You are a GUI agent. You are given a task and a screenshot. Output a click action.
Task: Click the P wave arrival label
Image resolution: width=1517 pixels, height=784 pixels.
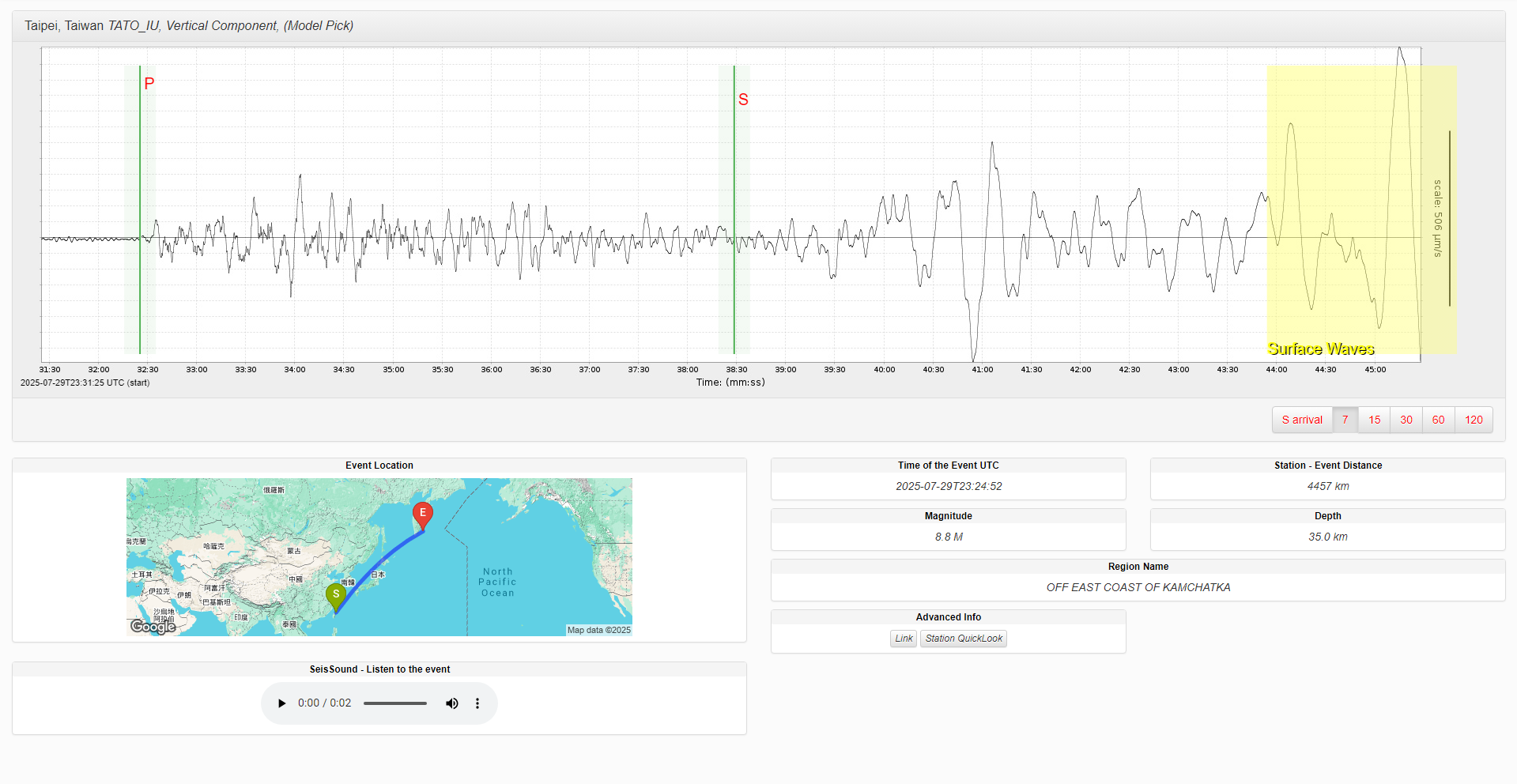(x=149, y=84)
